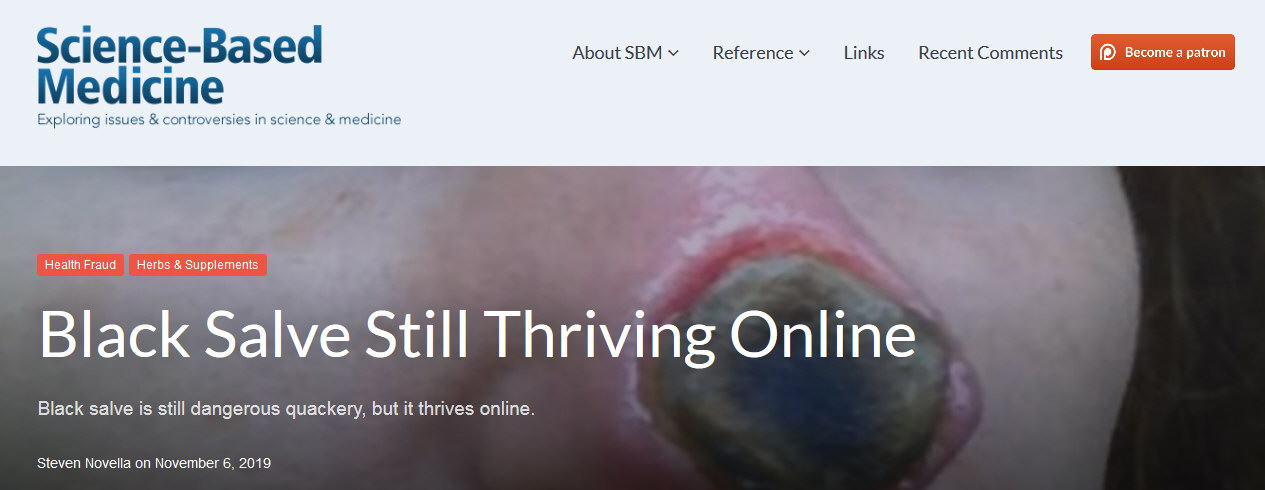The image size is (1265, 490).
Task: Click the November 6, 2019 publish date
Action: (x=213, y=463)
